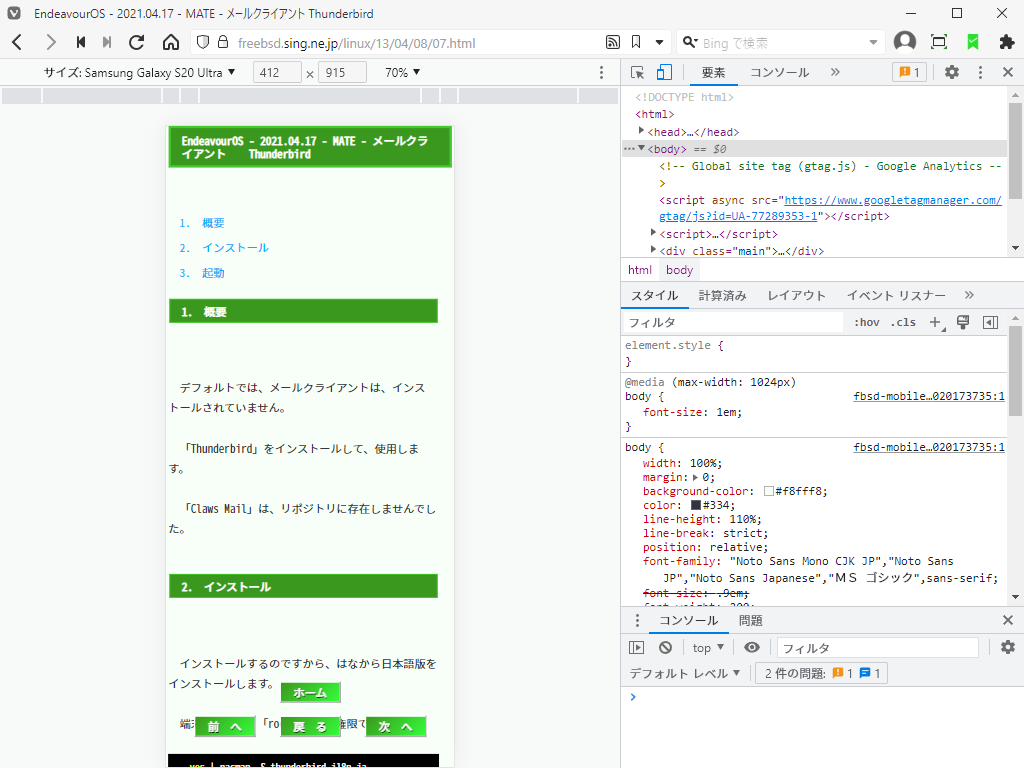Screen dimensions: 1024x768
Task: Add a new style rule
Action: (936, 322)
